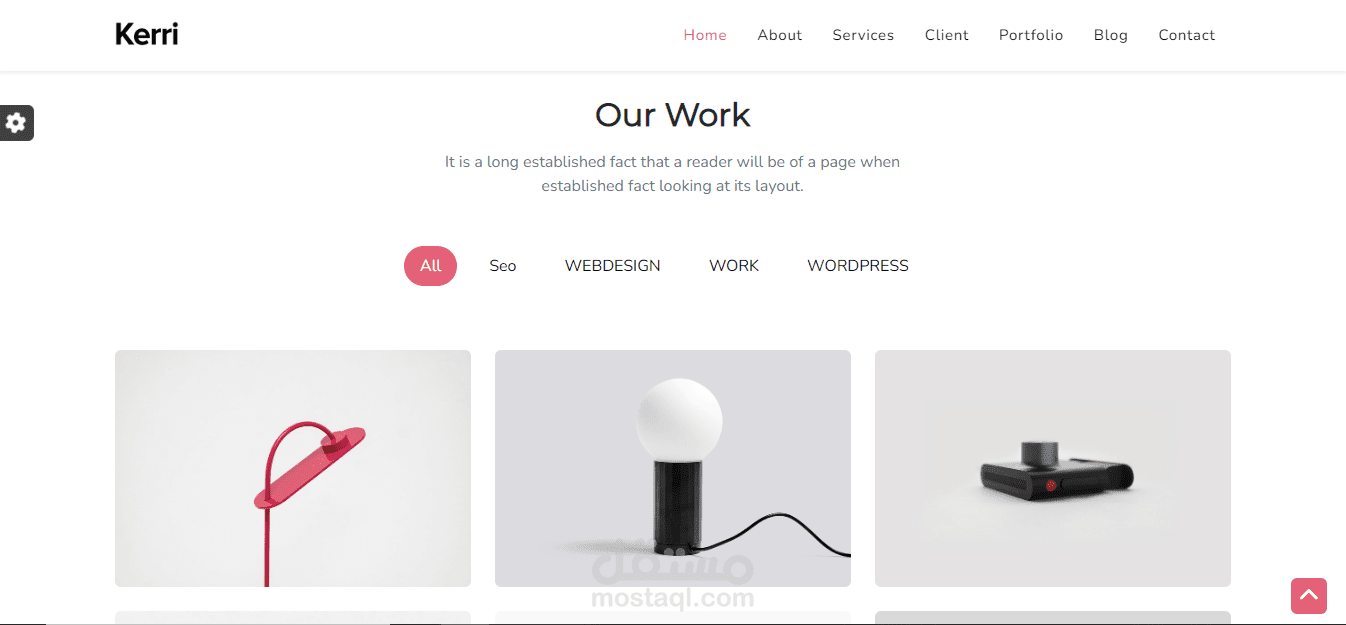Go to the Contact nav link
This screenshot has height=625, width=1346.
[x=1187, y=35]
